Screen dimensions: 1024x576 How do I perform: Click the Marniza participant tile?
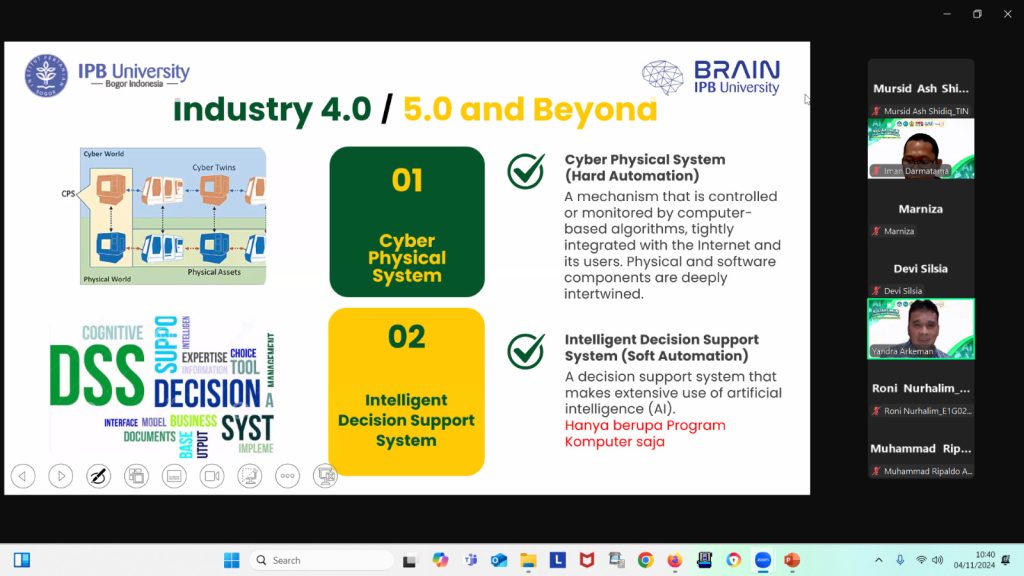tap(921, 209)
